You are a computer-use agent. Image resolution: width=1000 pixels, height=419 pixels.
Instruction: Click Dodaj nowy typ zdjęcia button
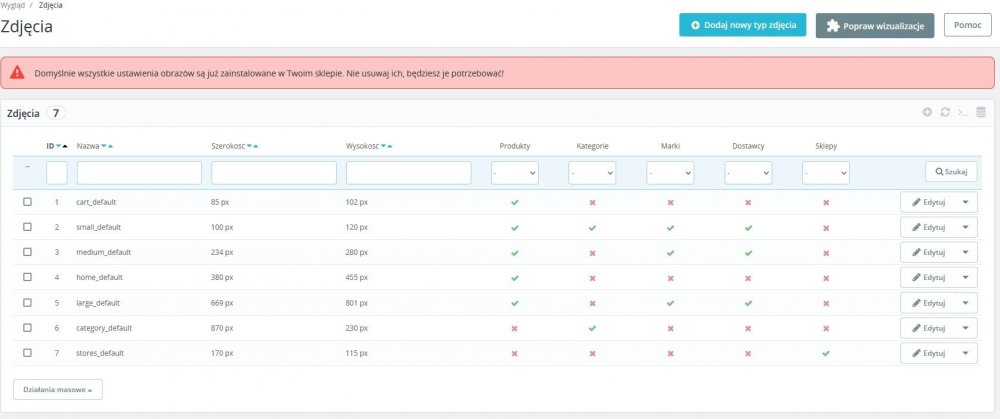[x=742, y=25]
